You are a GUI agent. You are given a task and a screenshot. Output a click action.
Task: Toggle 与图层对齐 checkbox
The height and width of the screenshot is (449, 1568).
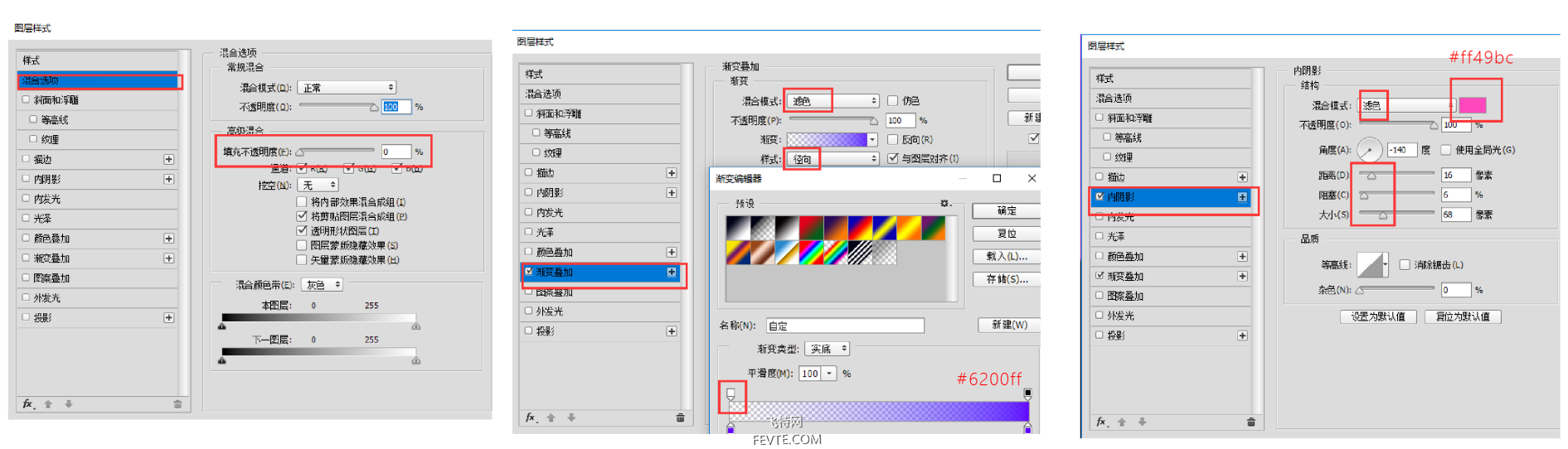(x=893, y=158)
